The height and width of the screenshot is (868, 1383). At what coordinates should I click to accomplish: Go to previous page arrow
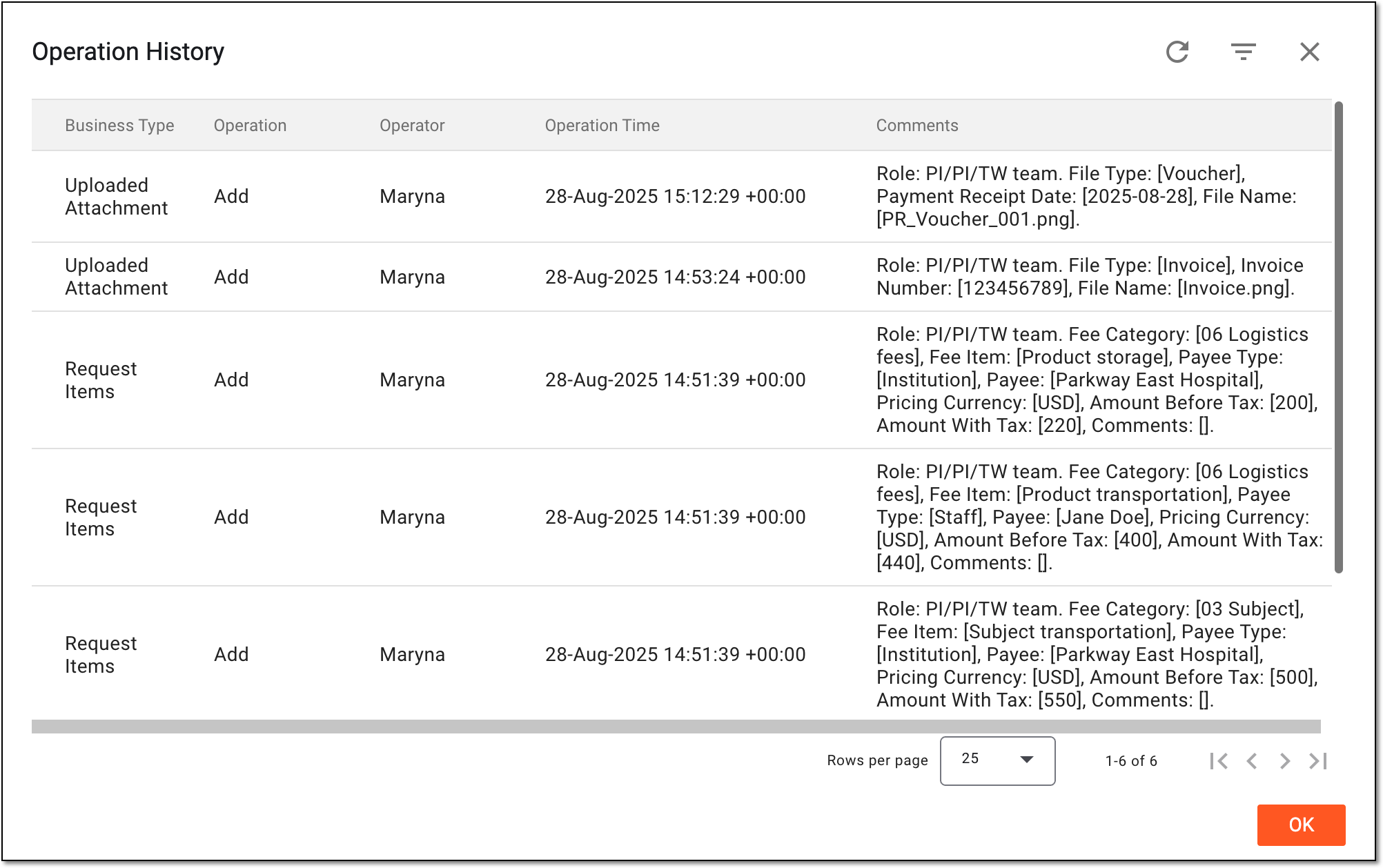(1252, 761)
